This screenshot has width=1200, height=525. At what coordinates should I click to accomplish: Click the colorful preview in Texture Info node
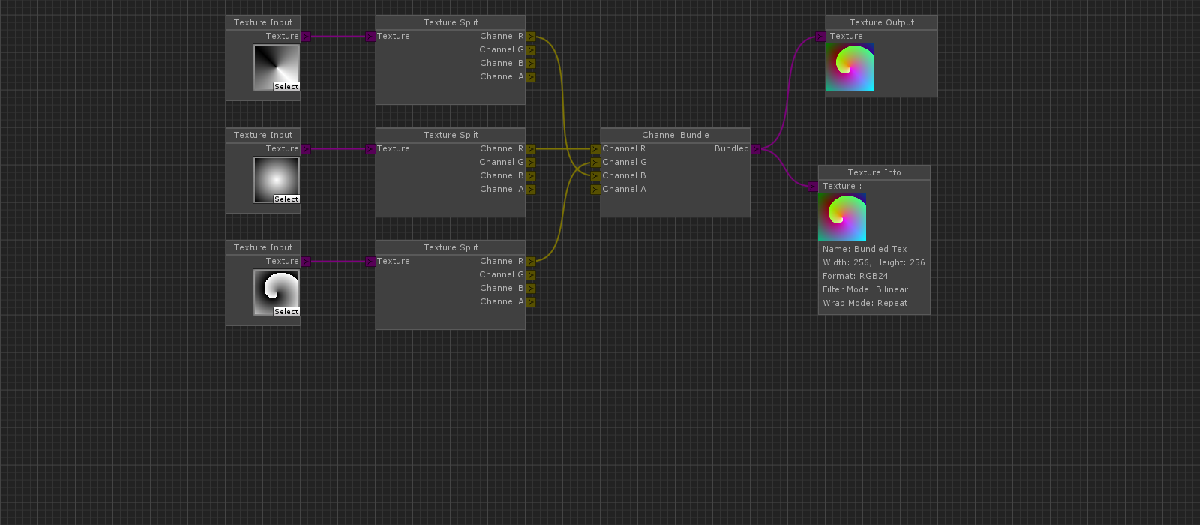(842, 217)
